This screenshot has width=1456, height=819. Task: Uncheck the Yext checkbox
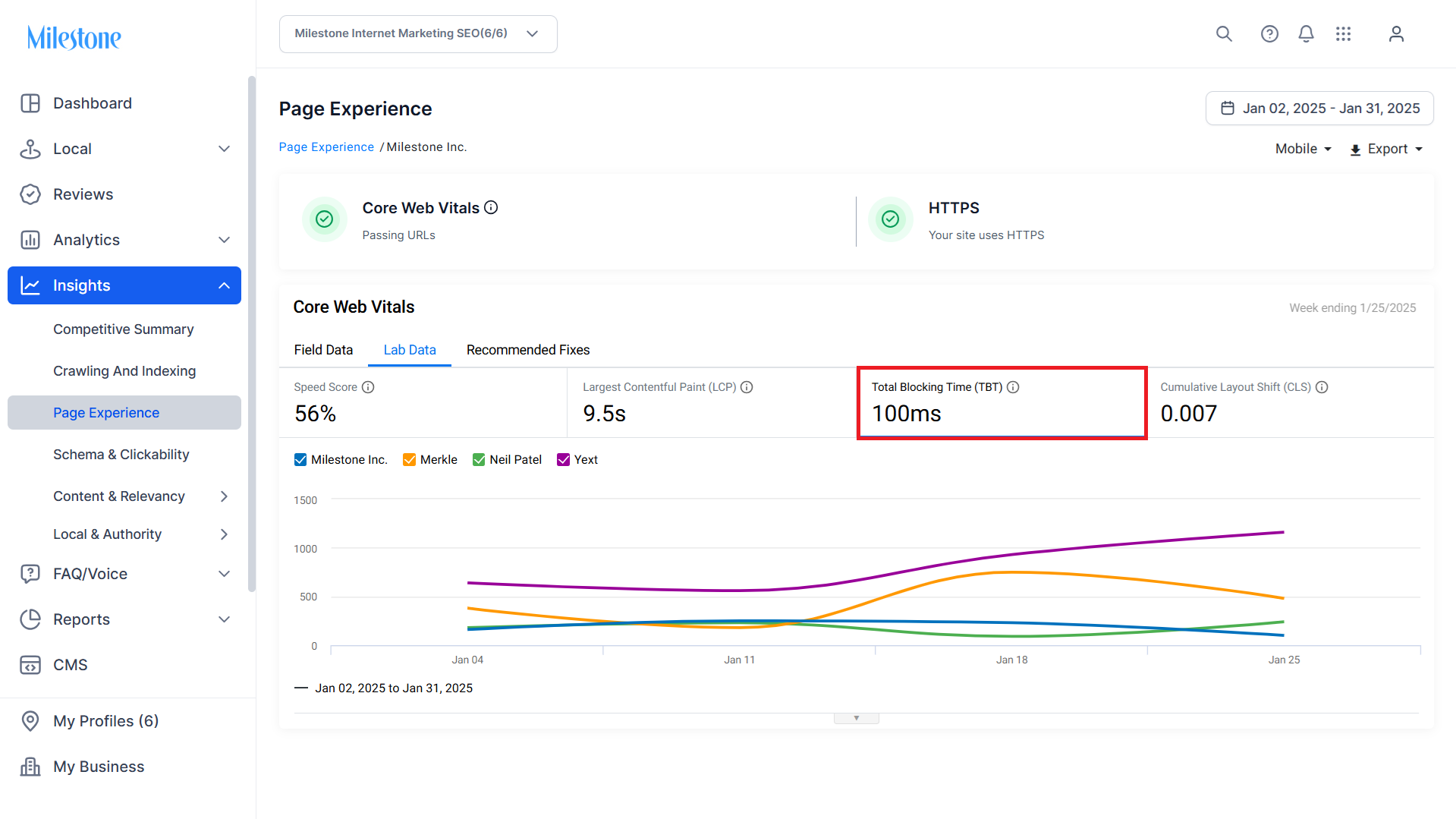coord(563,460)
